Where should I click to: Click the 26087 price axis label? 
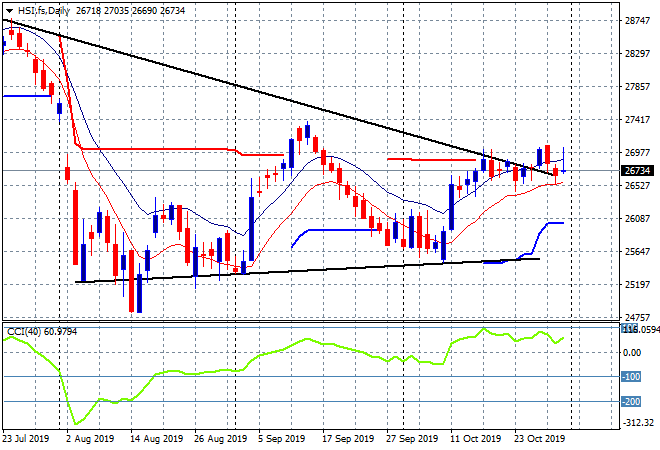(637, 218)
